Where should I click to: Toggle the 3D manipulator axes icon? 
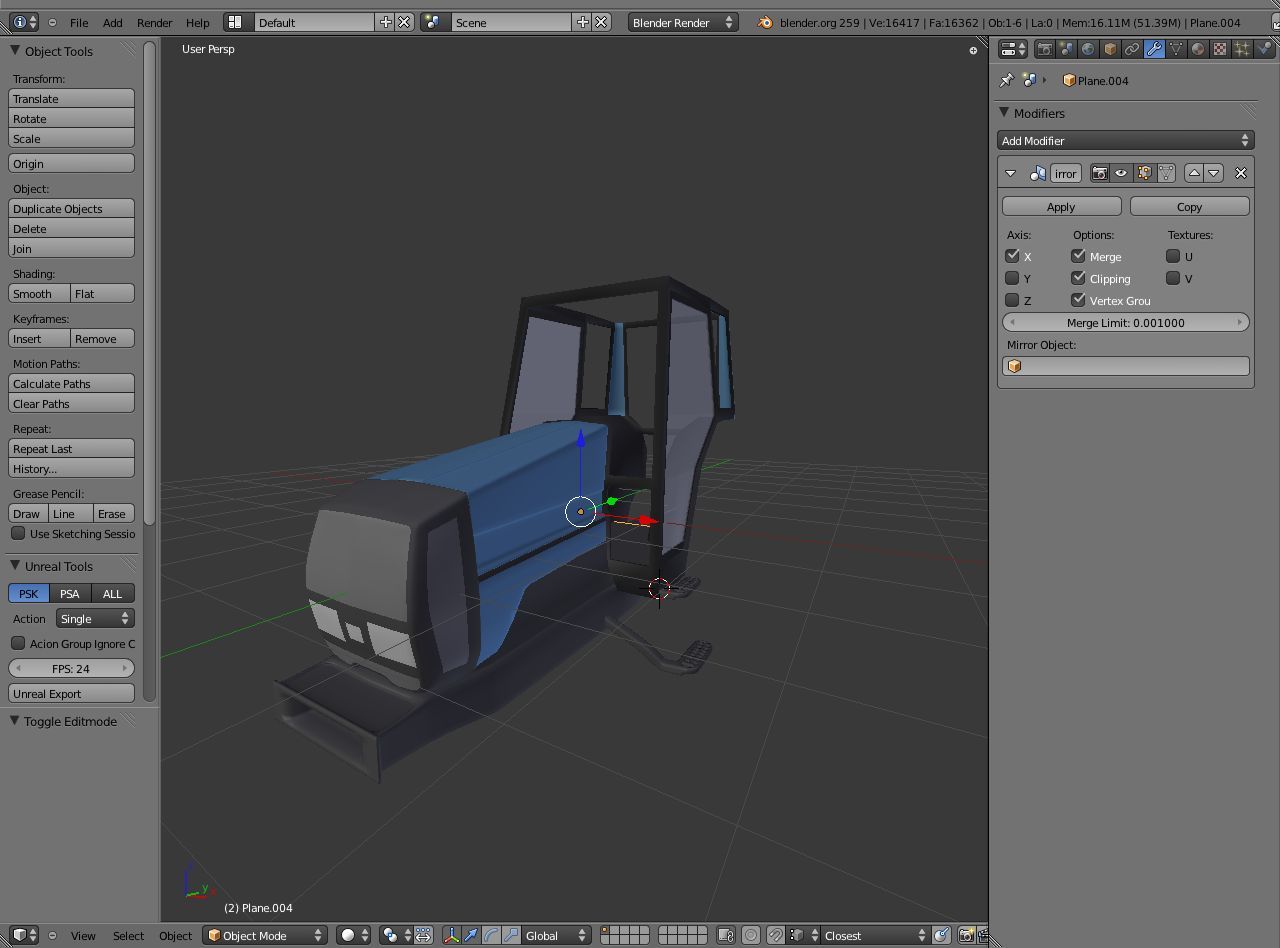tap(452, 935)
